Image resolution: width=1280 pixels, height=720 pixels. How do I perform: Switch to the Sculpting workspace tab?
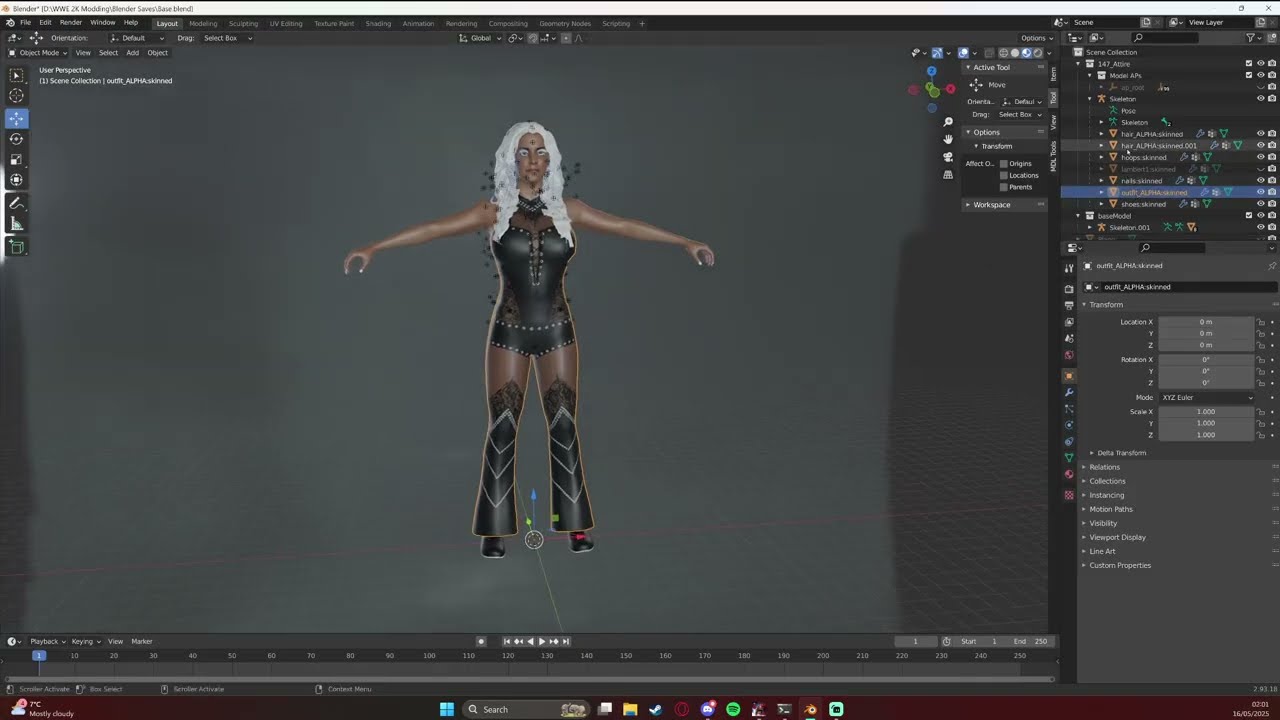pyautogui.click(x=243, y=23)
